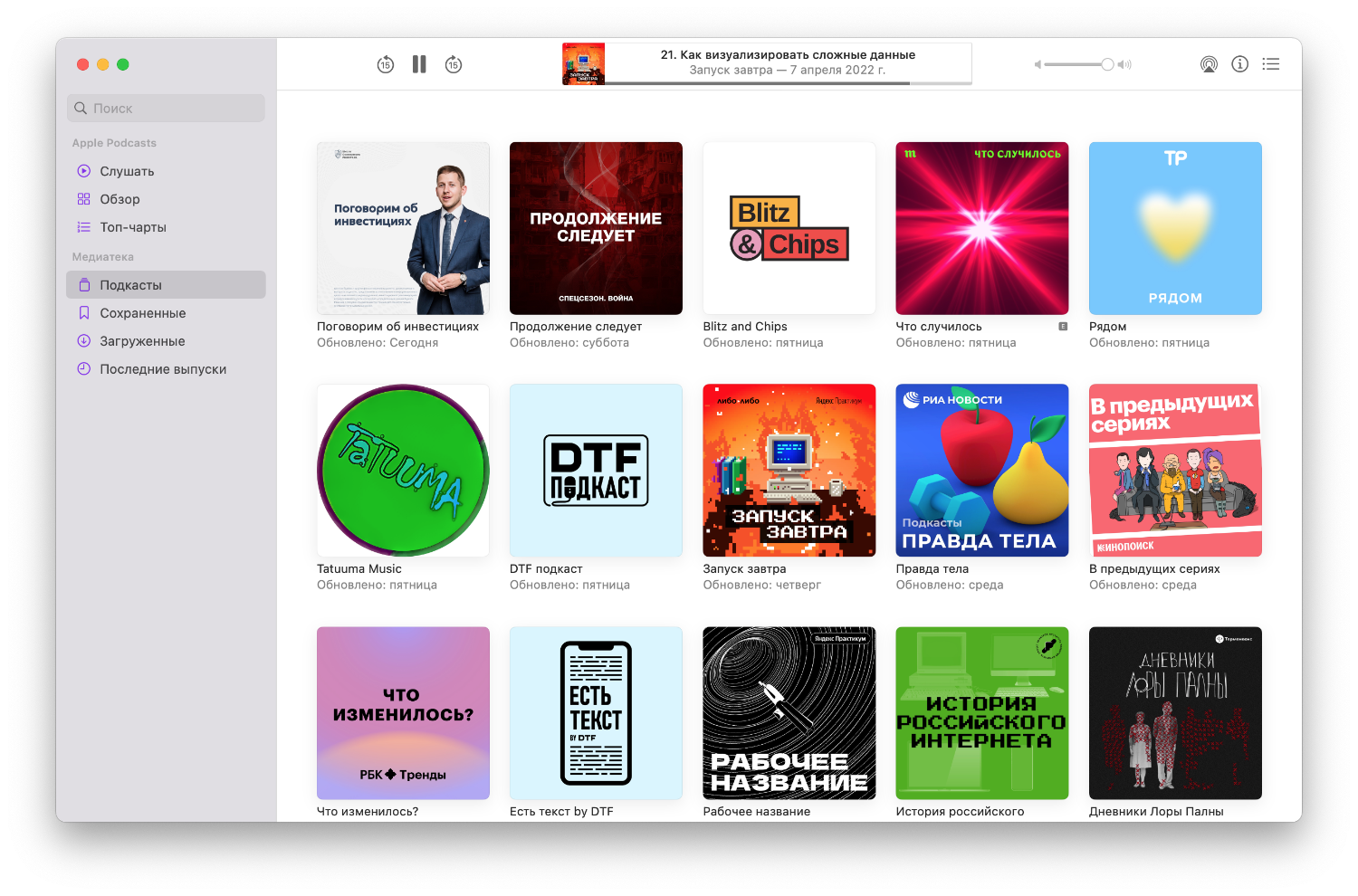Open Топ-чарты in the sidebar
Screen dimensions: 1358x896
tap(166, 227)
